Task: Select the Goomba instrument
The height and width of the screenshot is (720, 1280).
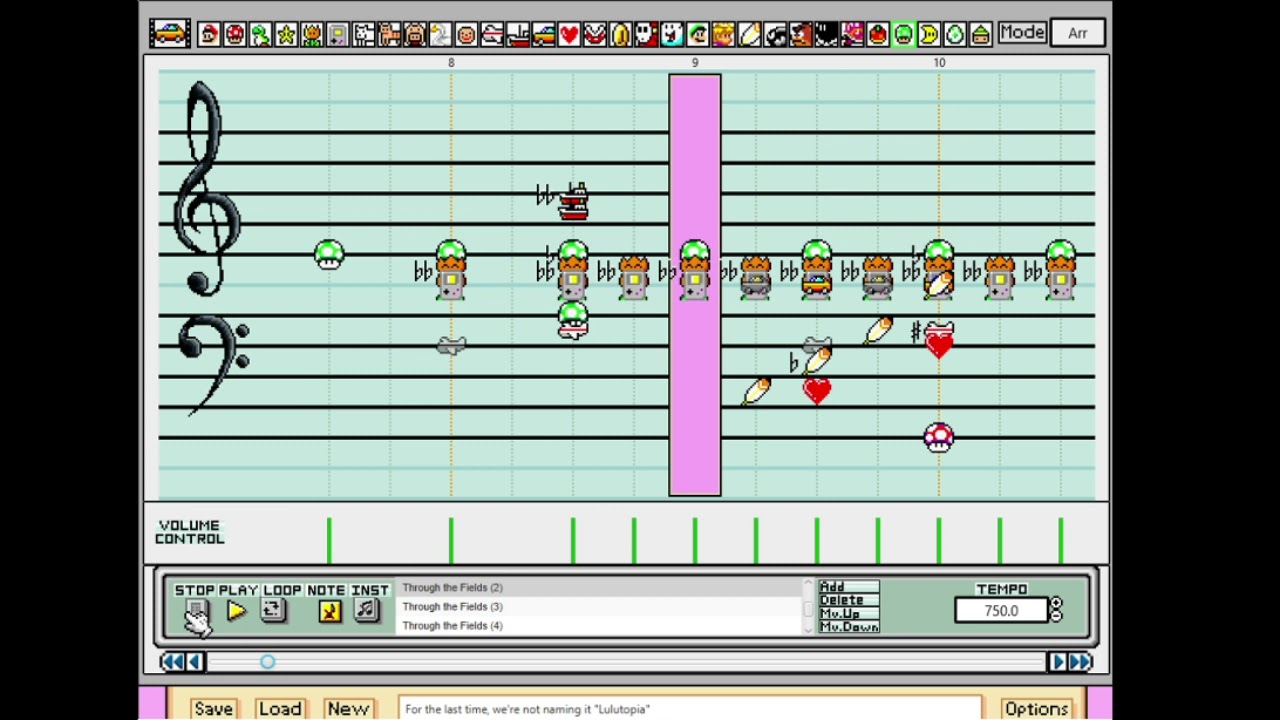Action: (x=801, y=34)
